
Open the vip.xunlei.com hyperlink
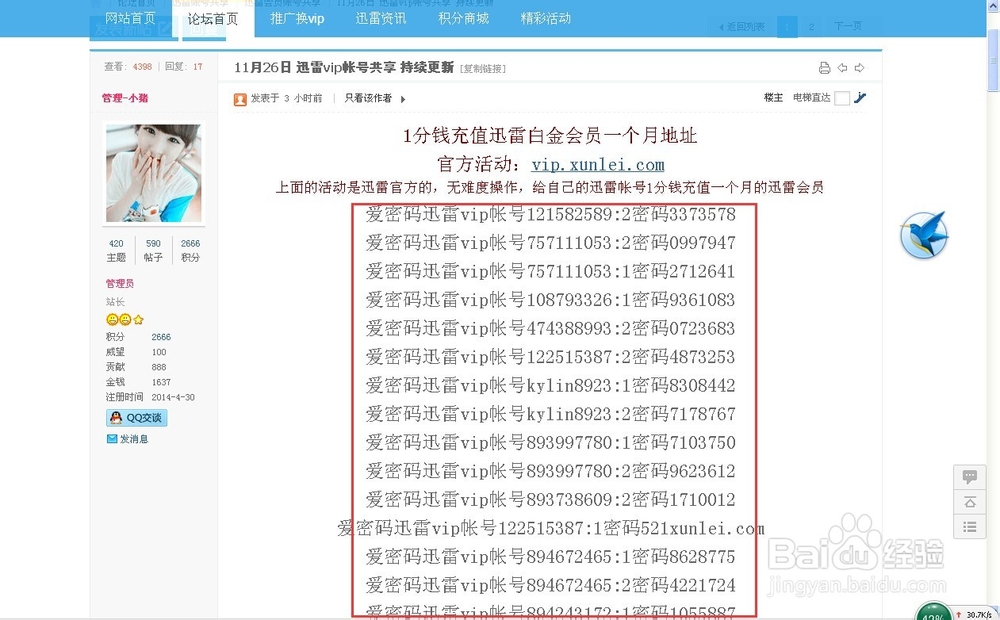pyautogui.click(x=598, y=165)
